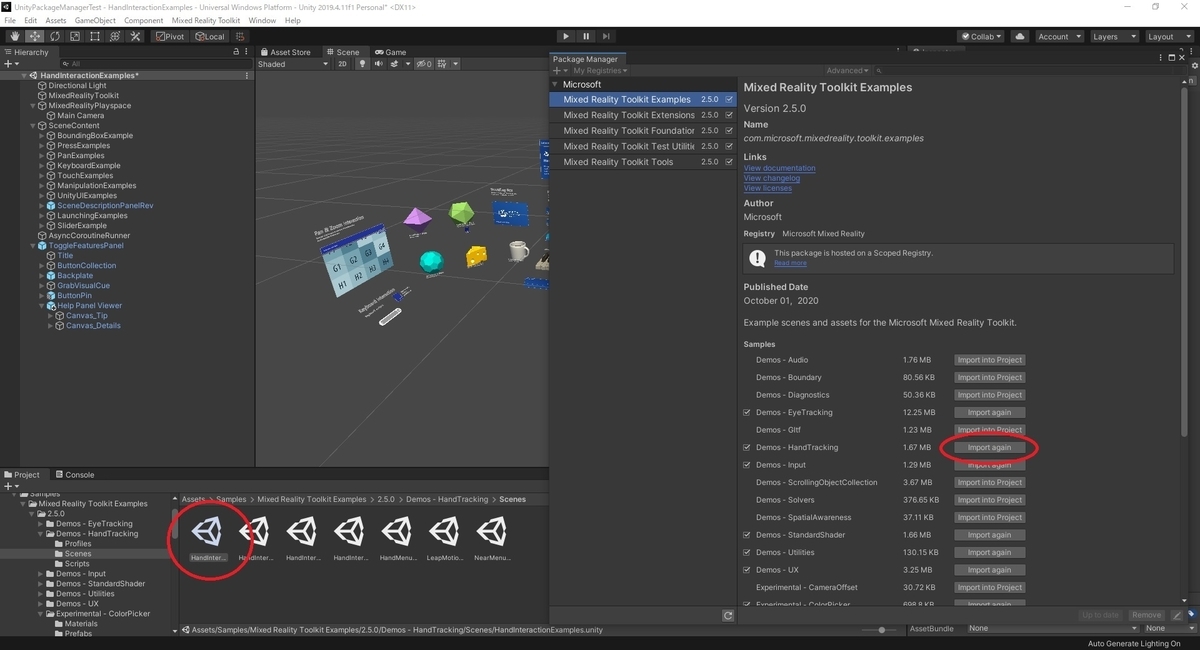Import Demos - UX again

[x=989, y=570]
